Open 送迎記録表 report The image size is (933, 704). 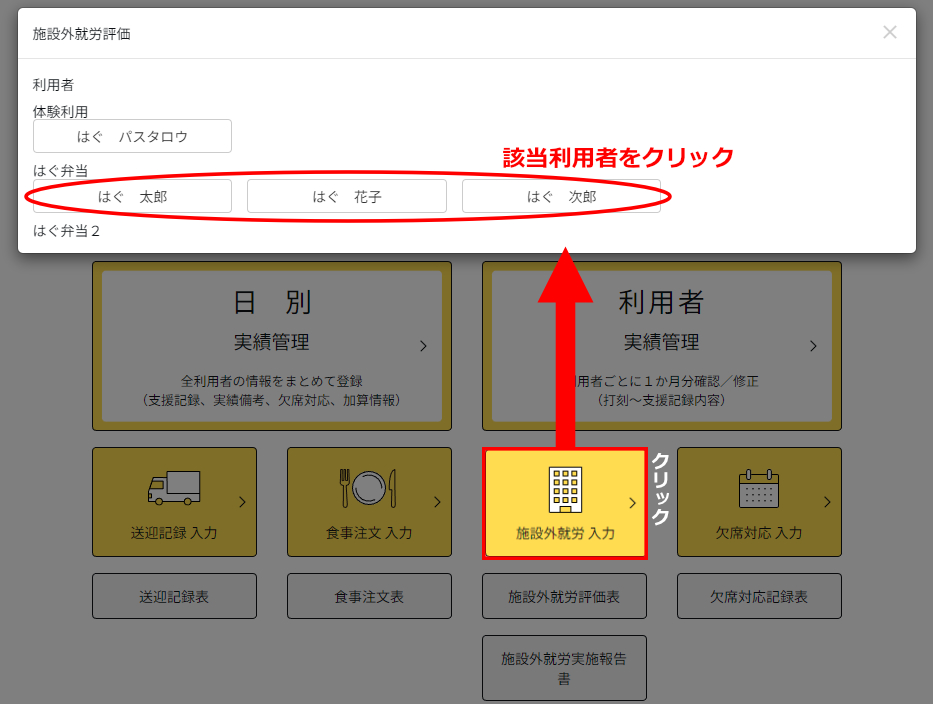click(x=174, y=597)
